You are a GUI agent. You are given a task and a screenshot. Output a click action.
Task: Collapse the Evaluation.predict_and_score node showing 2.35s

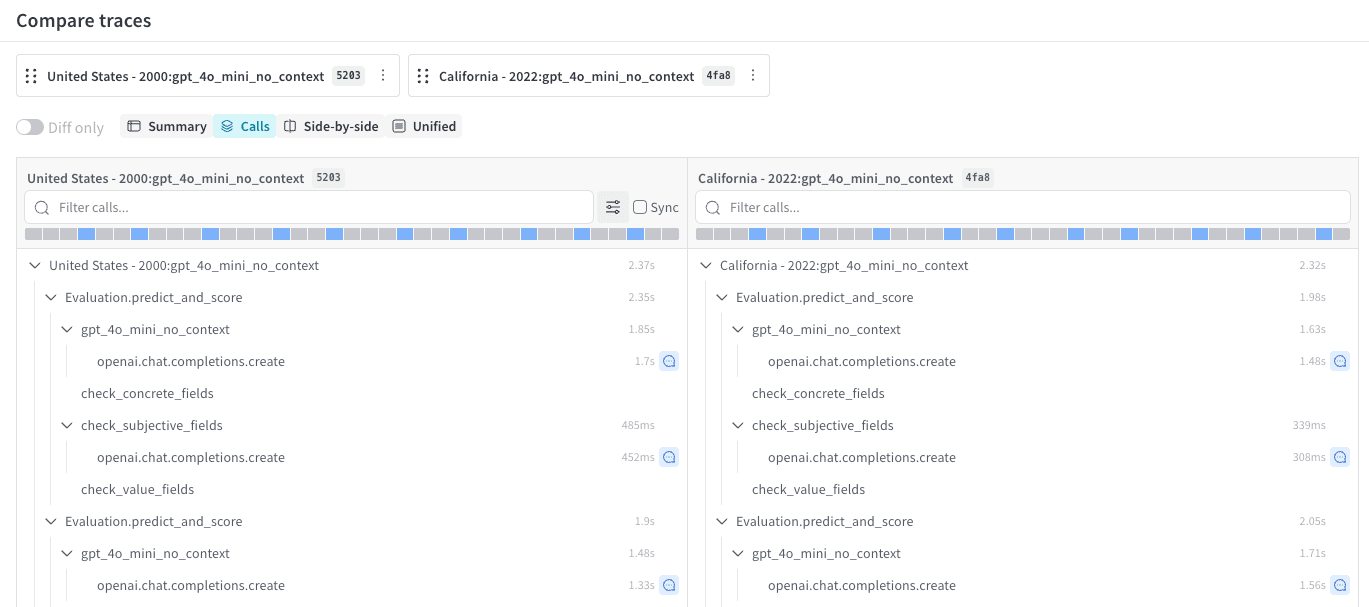(x=51, y=298)
